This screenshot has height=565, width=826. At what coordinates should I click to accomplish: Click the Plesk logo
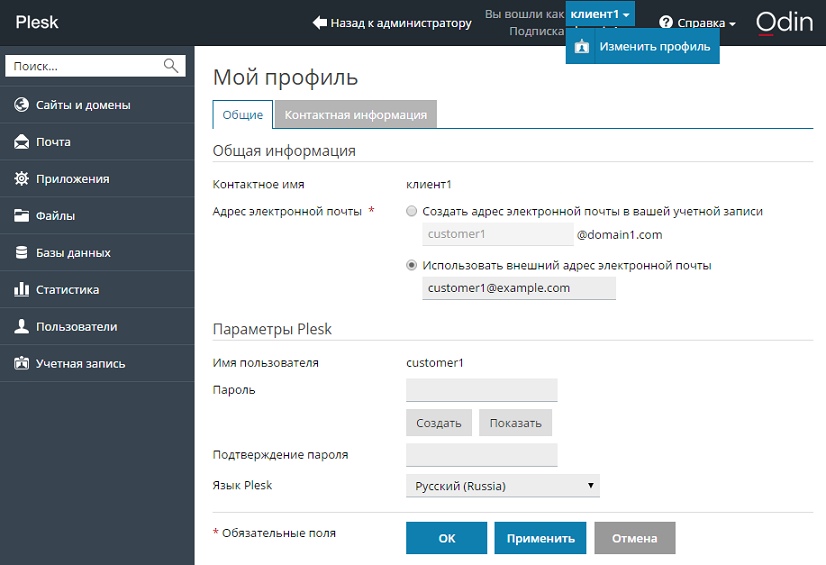(37, 22)
